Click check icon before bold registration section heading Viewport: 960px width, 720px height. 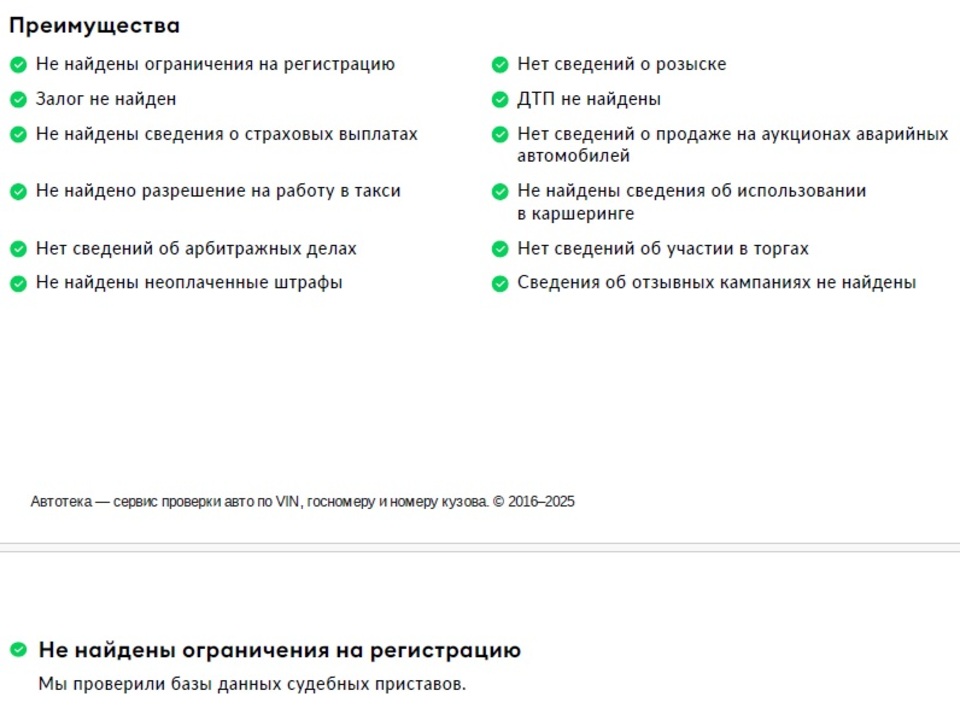click(18, 650)
